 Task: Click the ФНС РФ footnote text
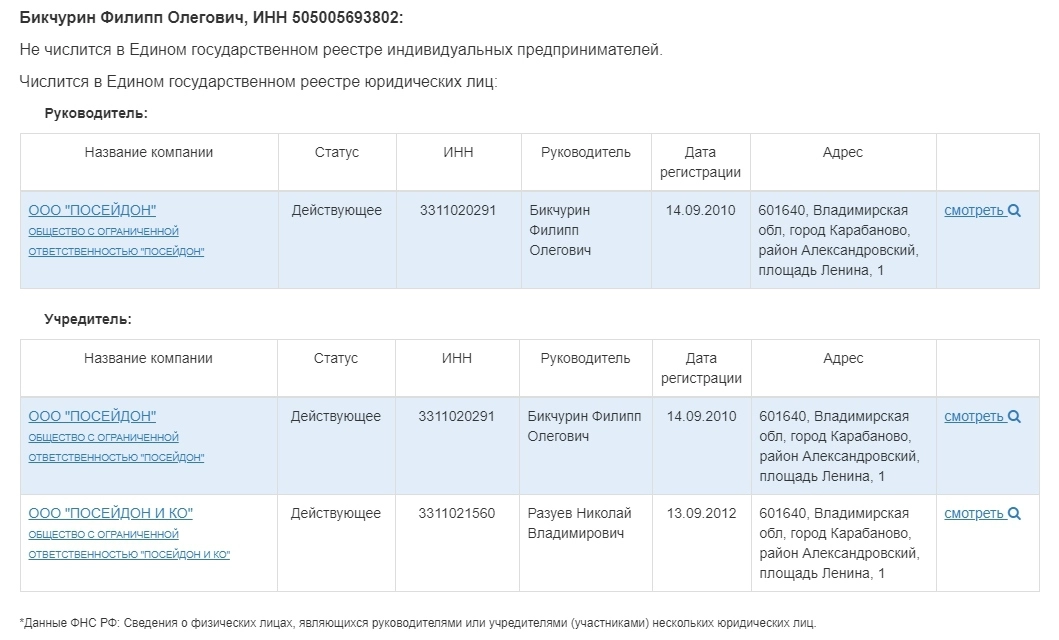pyautogui.click(x=417, y=623)
